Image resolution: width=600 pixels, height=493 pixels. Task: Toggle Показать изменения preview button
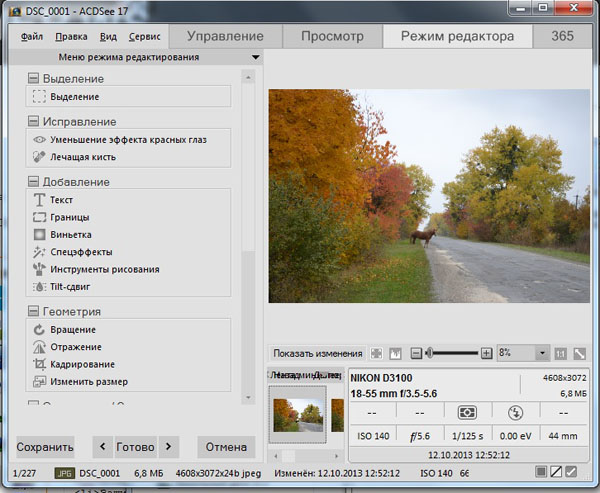point(317,353)
